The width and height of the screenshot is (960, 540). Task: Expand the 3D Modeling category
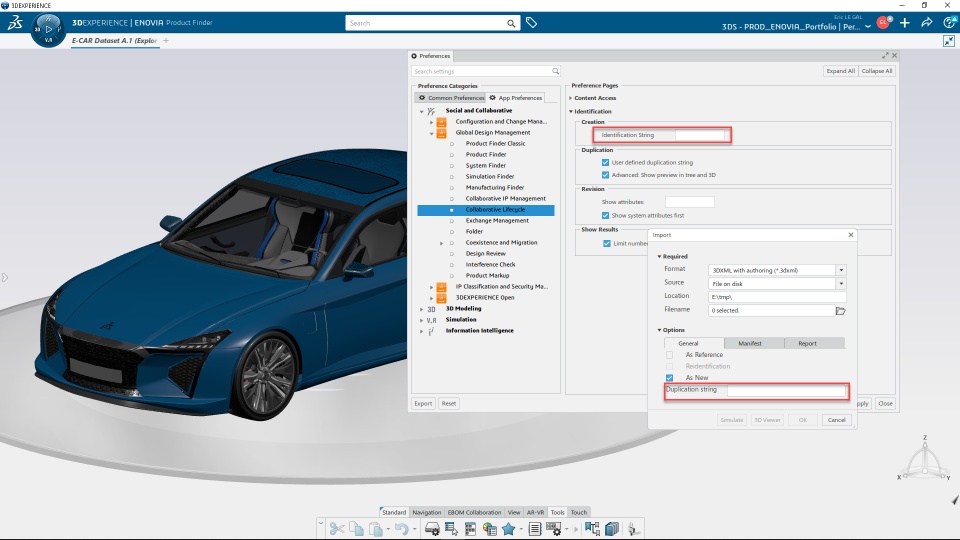coord(421,309)
